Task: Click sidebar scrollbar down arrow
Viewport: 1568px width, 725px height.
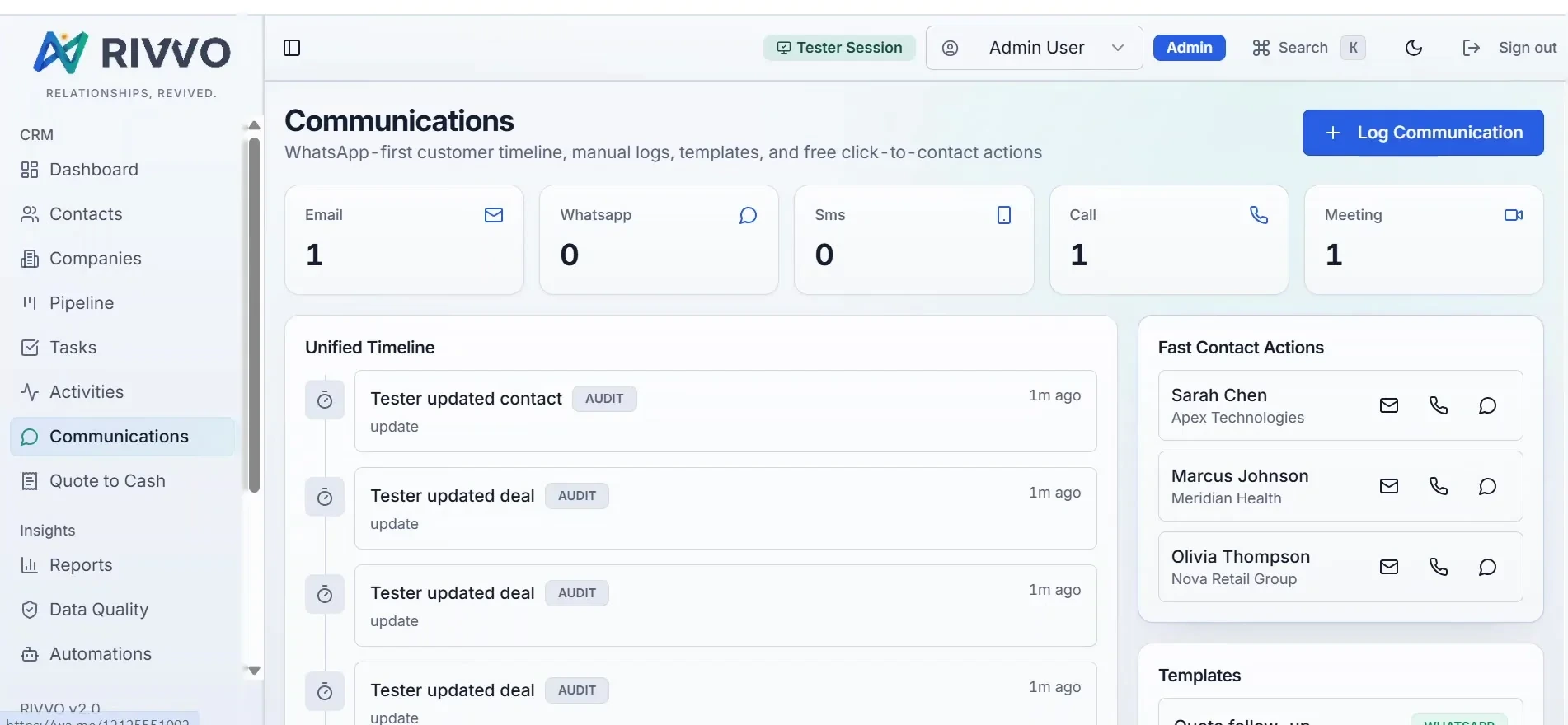Action: pyautogui.click(x=254, y=671)
